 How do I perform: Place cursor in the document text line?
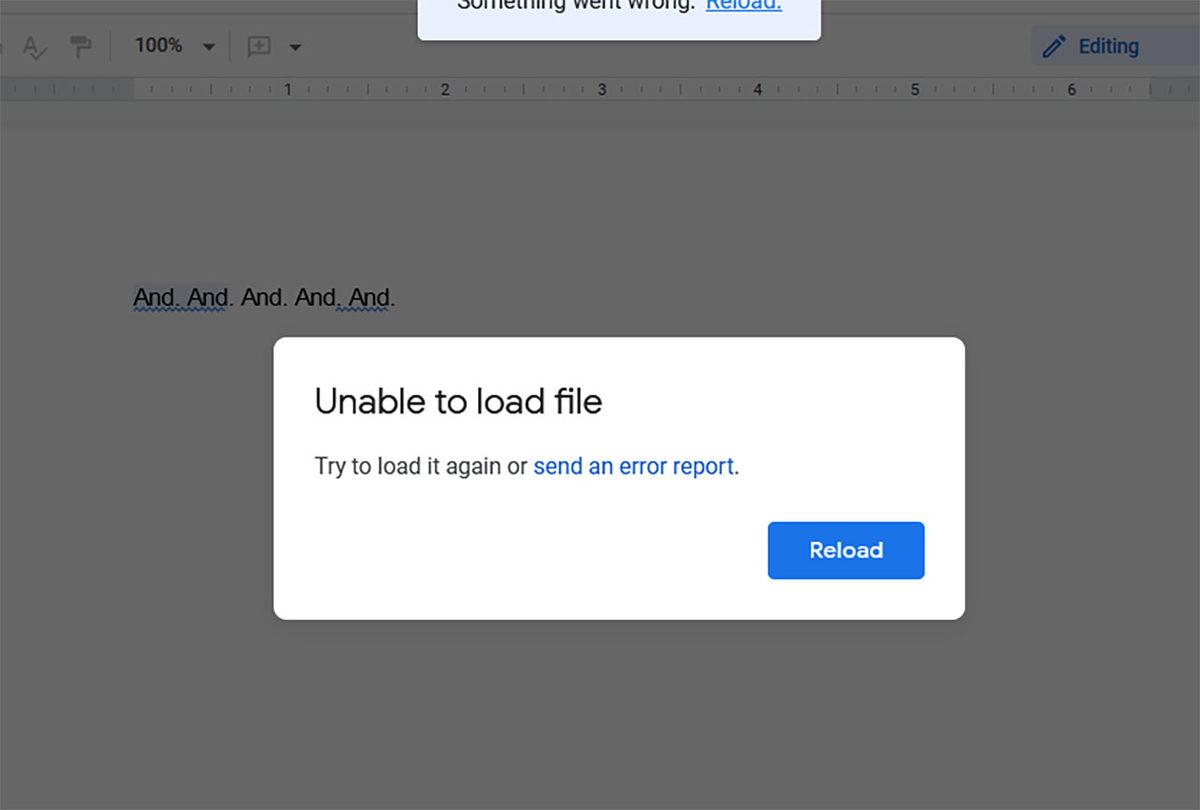click(265, 297)
